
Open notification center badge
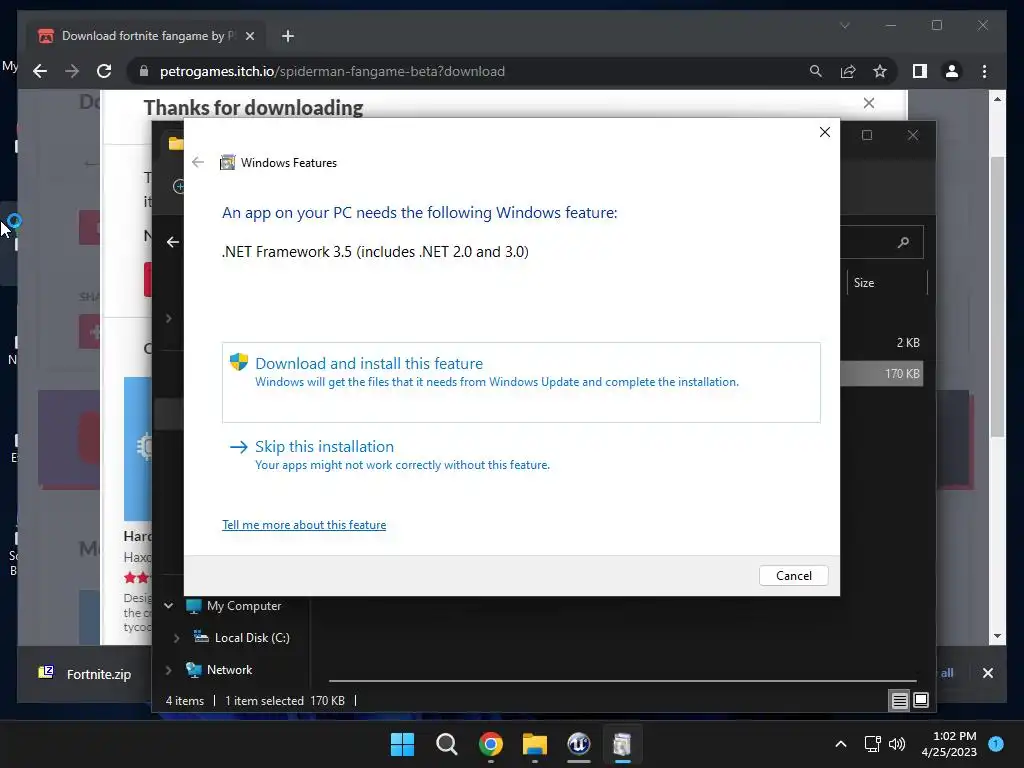(x=996, y=744)
